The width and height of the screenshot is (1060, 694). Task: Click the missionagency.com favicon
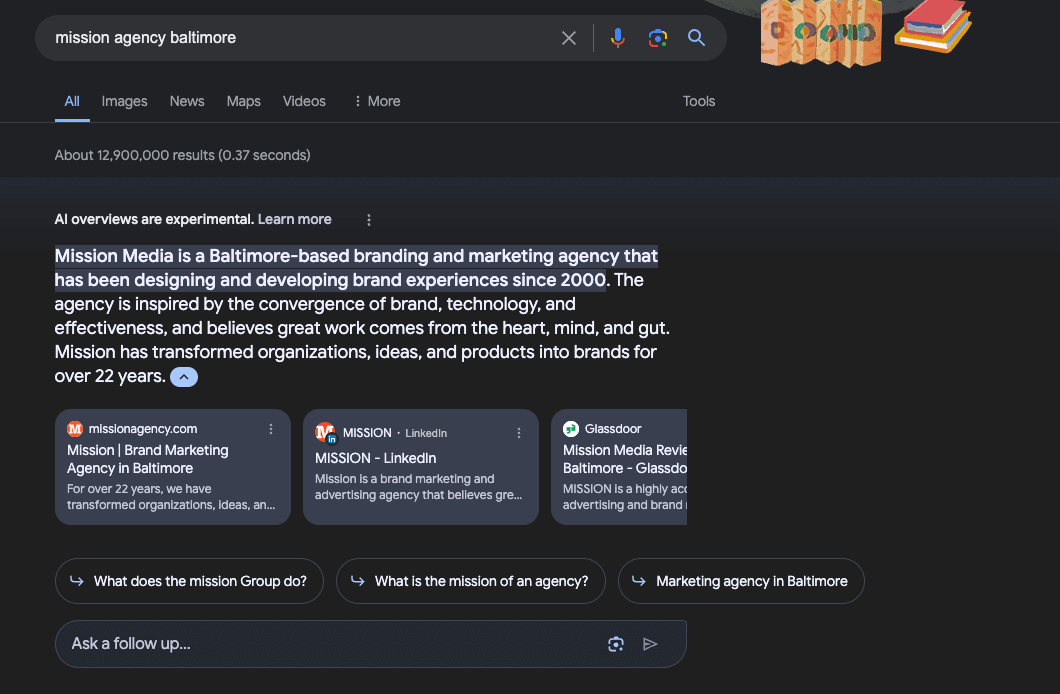(74, 429)
